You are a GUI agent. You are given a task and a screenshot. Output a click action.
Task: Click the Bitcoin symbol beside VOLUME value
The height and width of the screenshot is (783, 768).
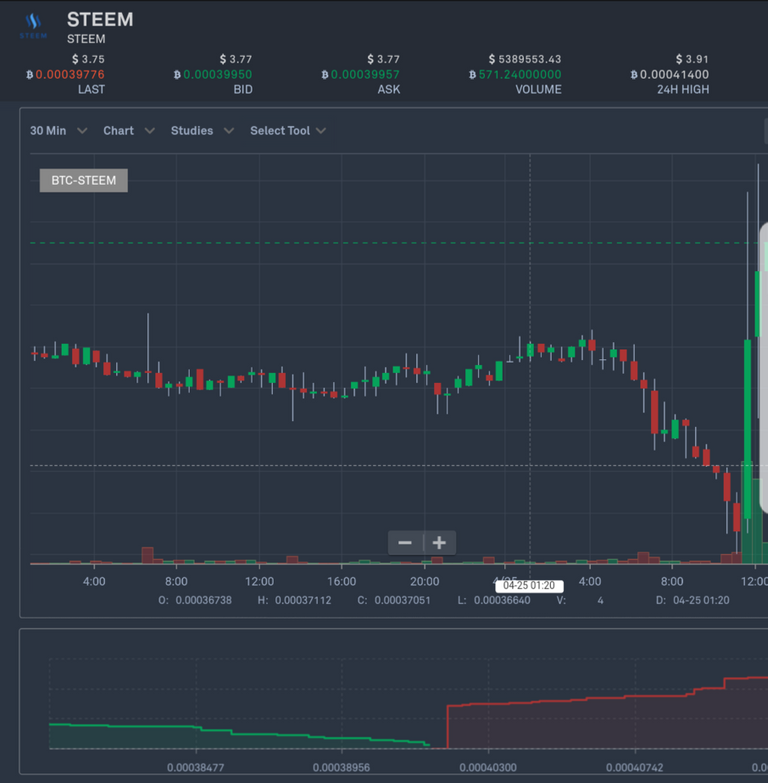point(473,75)
